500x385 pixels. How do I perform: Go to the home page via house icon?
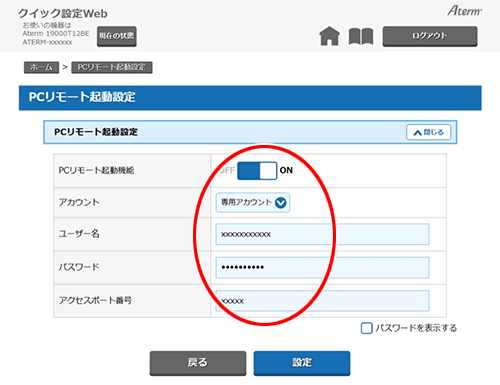click(329, 36)
